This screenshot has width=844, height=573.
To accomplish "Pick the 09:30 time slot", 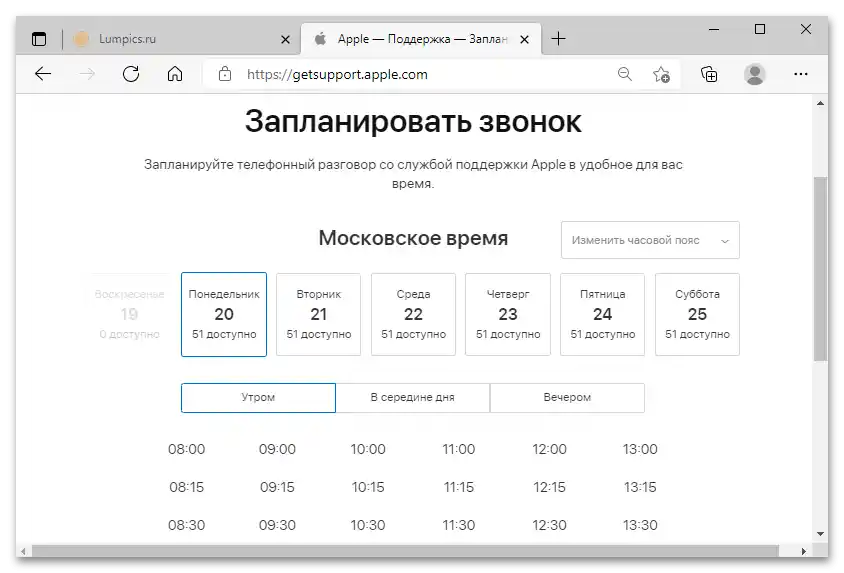I will (277, 525).
